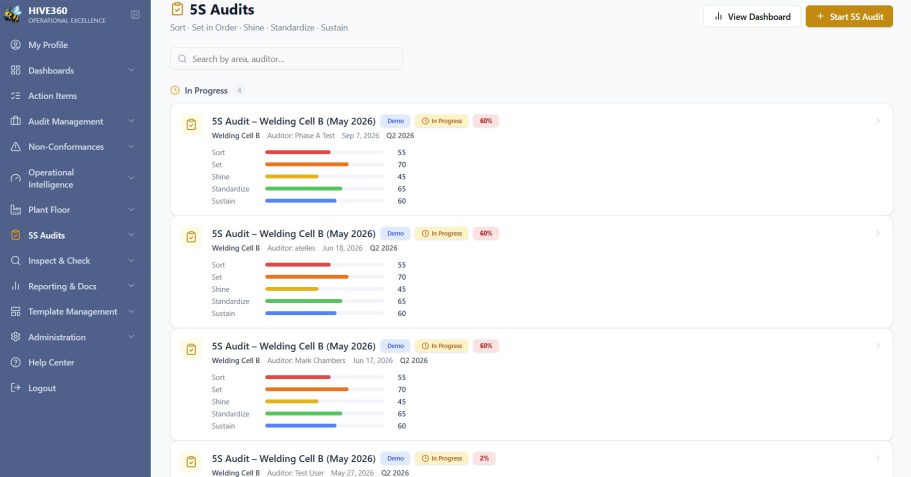Click 'Jun 18, 2026' date text
911x477 pixels.
[342, 248]
